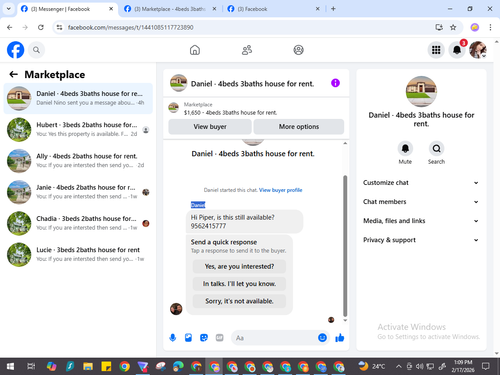The height and width of the screenshot is (375, 500).
Task: Open conversation information purple icon
Action: coord(335,83)
